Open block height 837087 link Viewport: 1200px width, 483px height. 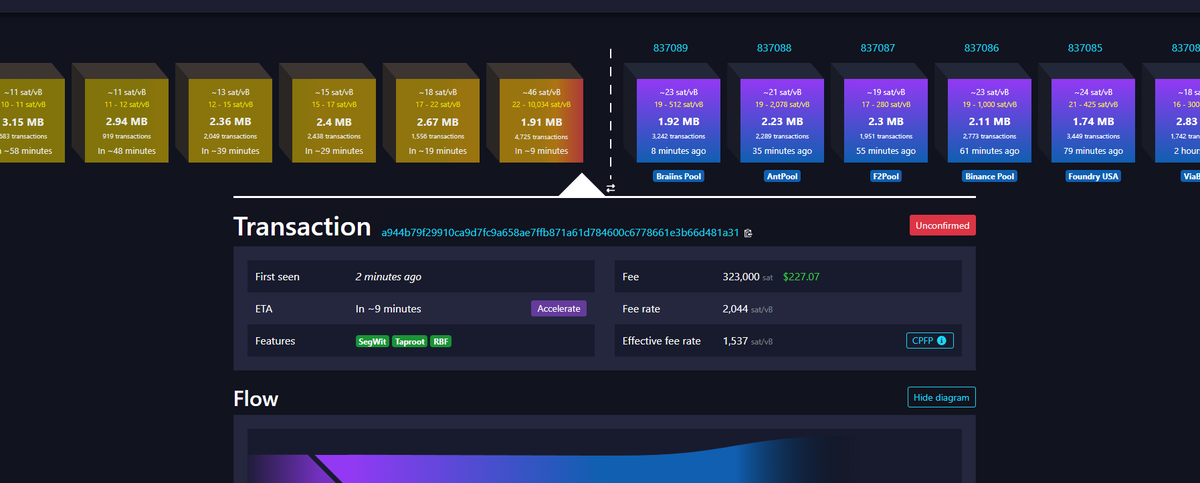878,48
